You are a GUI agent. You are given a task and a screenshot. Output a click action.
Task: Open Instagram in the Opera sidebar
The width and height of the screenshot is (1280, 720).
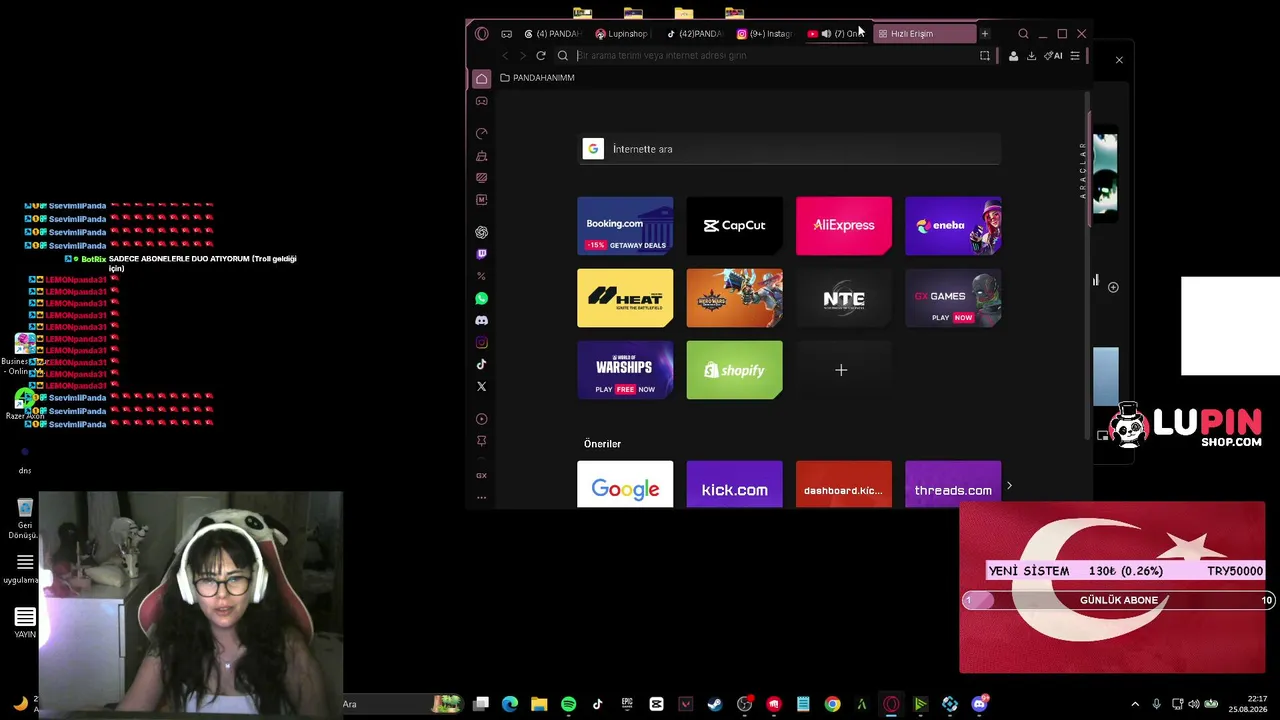(482, 342)
